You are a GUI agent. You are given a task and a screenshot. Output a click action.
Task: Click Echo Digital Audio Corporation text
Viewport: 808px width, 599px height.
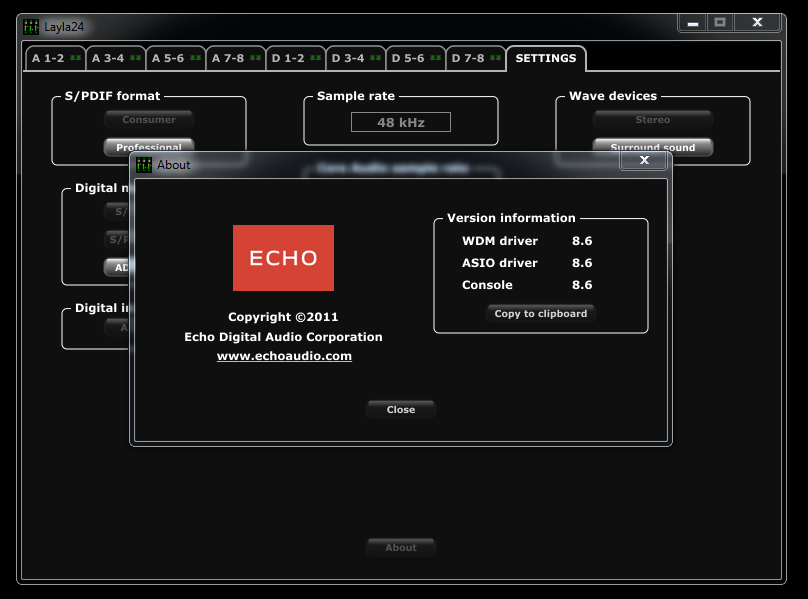click(x=283, y=337)
